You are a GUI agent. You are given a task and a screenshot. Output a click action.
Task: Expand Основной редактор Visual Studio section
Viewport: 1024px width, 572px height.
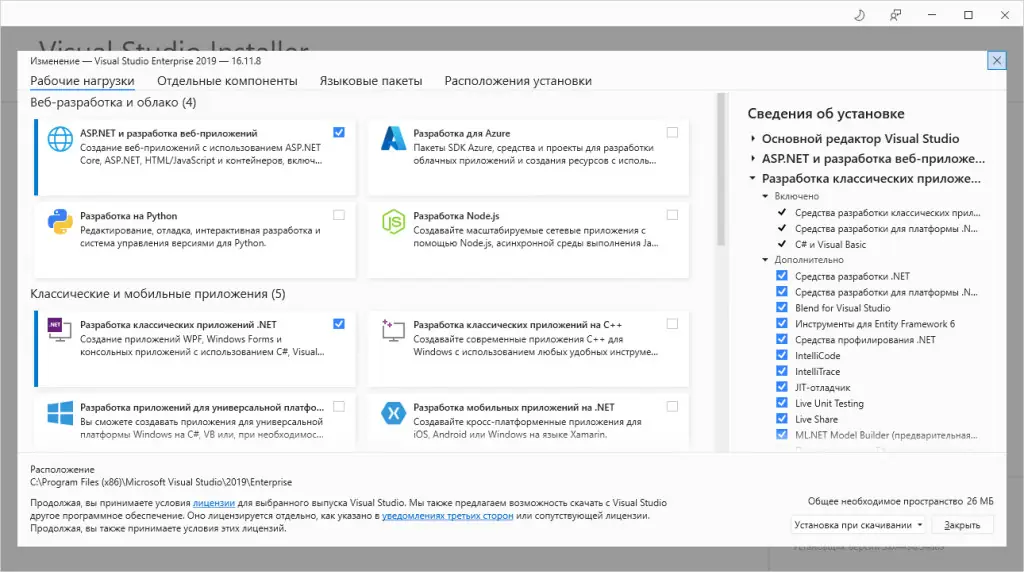[753, 138]
